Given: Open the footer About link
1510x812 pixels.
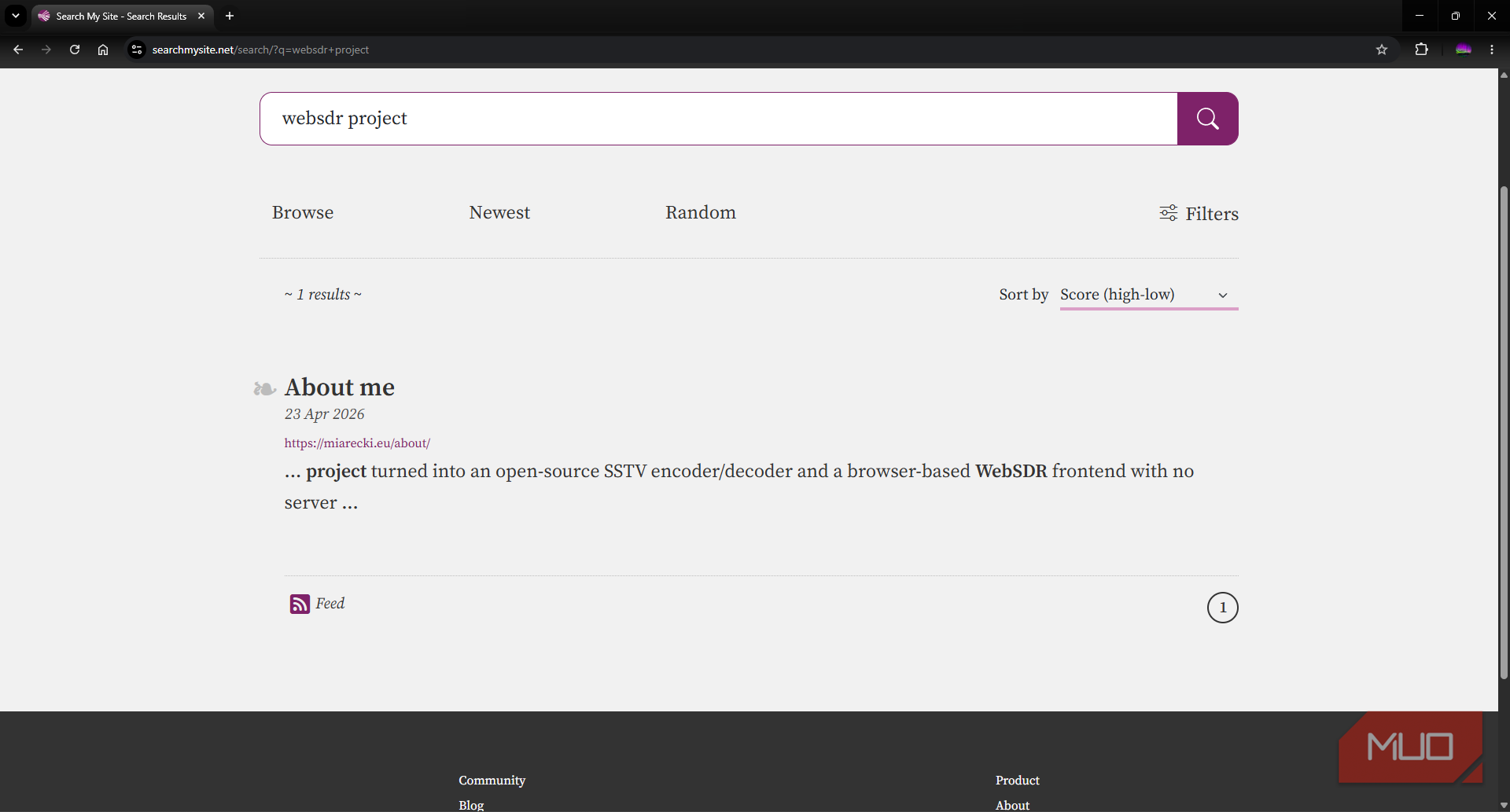Looking at the screenshot, I should pyautogui.click(x=1012, y=805).
